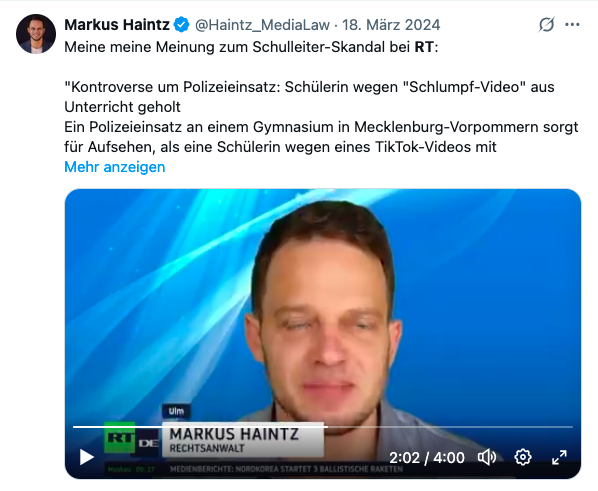
Task: Click the blue verified badge icon
Action: (x=182, y=25)
